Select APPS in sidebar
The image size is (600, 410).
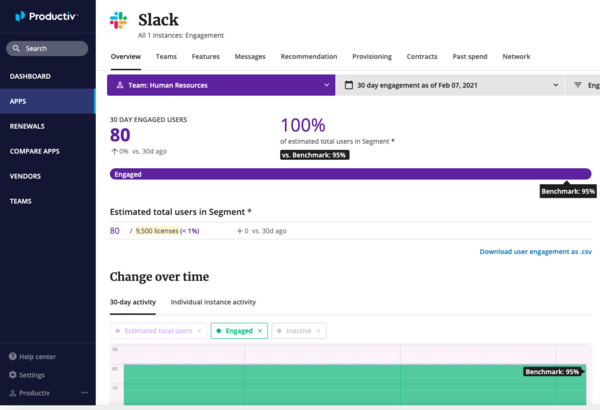tap(47, 101)
